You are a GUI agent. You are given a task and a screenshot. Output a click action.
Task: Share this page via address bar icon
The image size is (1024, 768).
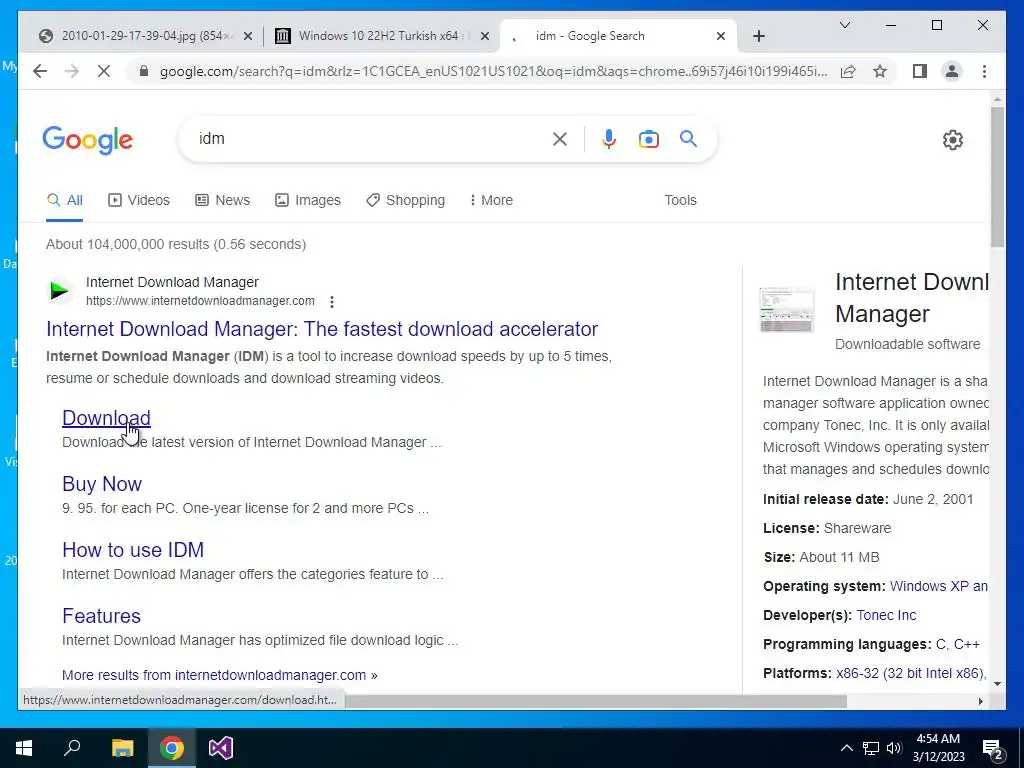click(x=848, y=71)
